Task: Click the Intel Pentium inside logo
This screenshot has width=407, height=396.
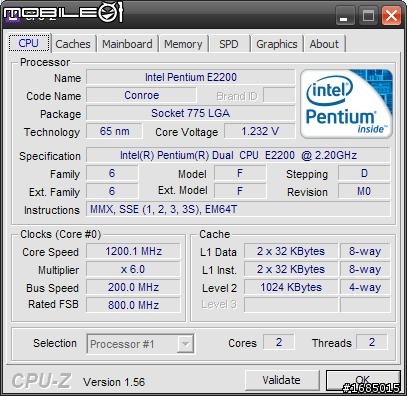Action: [346, 104]
